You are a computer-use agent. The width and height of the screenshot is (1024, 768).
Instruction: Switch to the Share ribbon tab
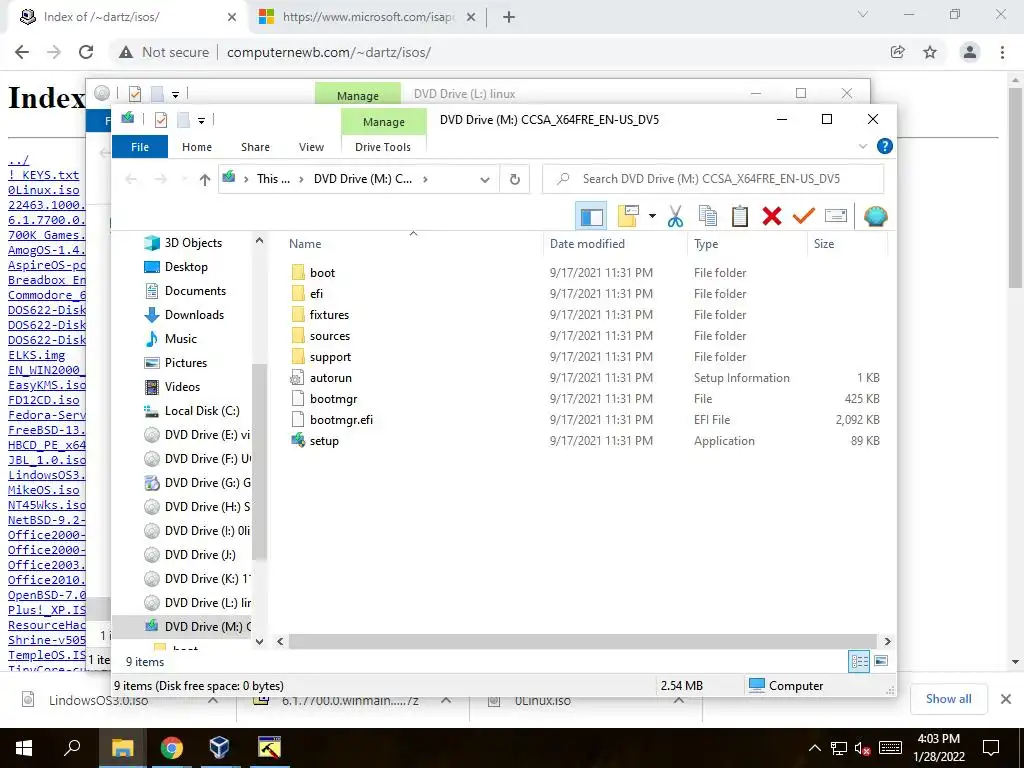[x=255, y=147]
